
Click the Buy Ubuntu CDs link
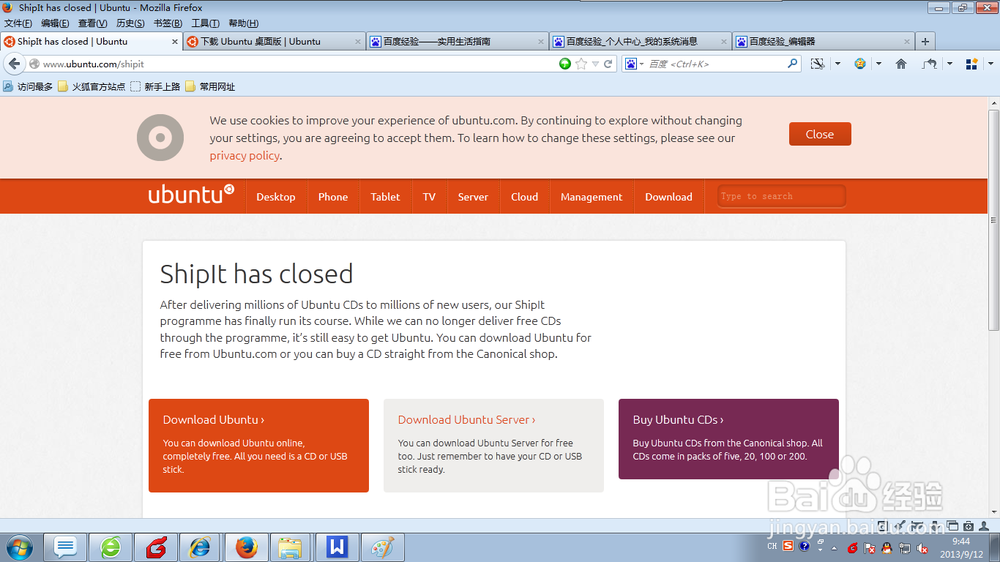678,420
